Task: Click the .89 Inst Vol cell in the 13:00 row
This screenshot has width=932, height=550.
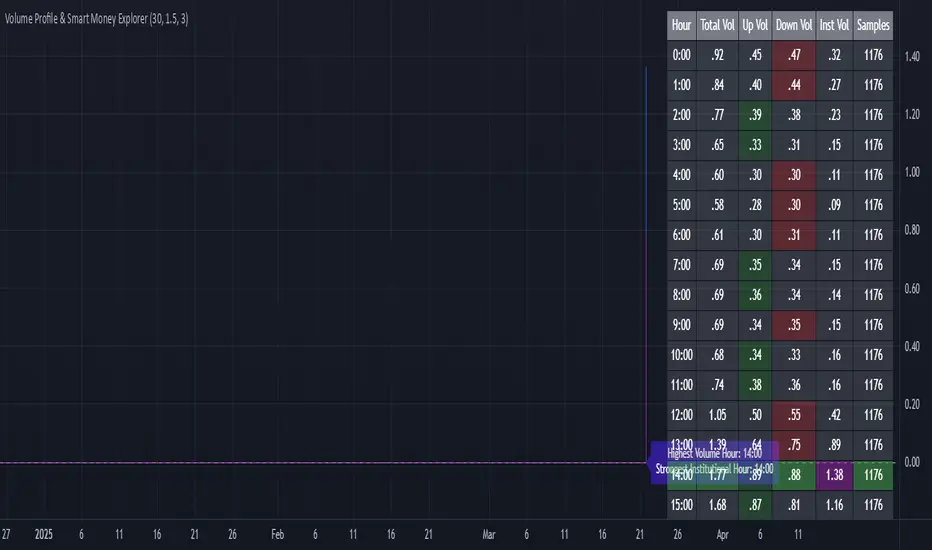Action: pos(835,445)
